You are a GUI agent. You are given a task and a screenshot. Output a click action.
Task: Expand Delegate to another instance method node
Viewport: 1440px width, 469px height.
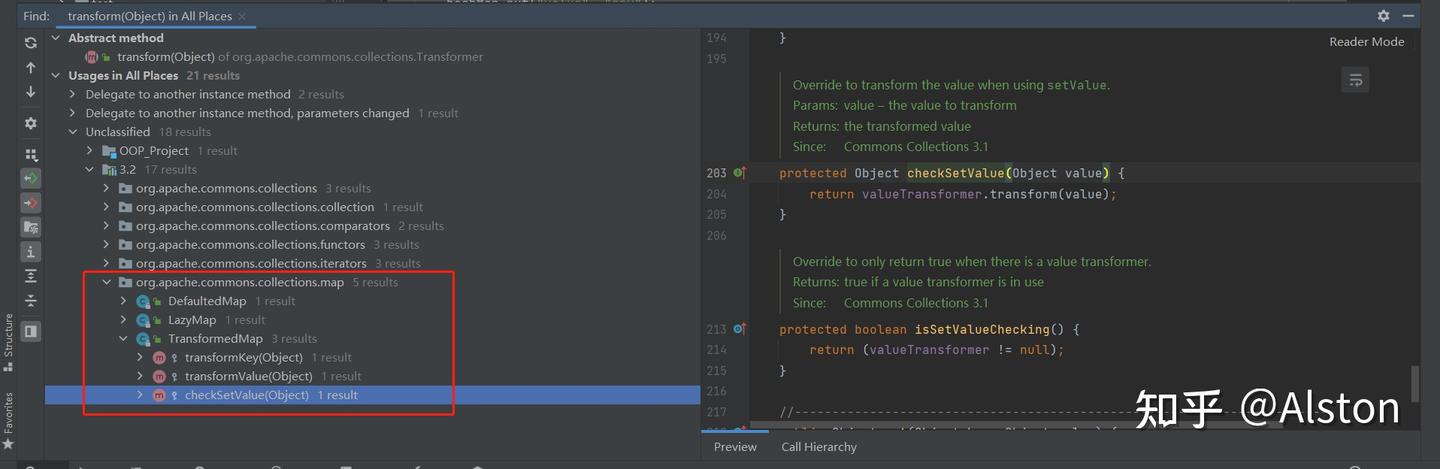pos(73,94)
